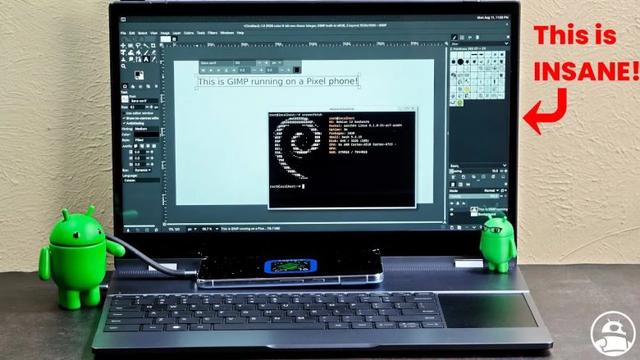Open the font size unit dropdown
The image size is (640, 360).
click(x=156, y=107)
